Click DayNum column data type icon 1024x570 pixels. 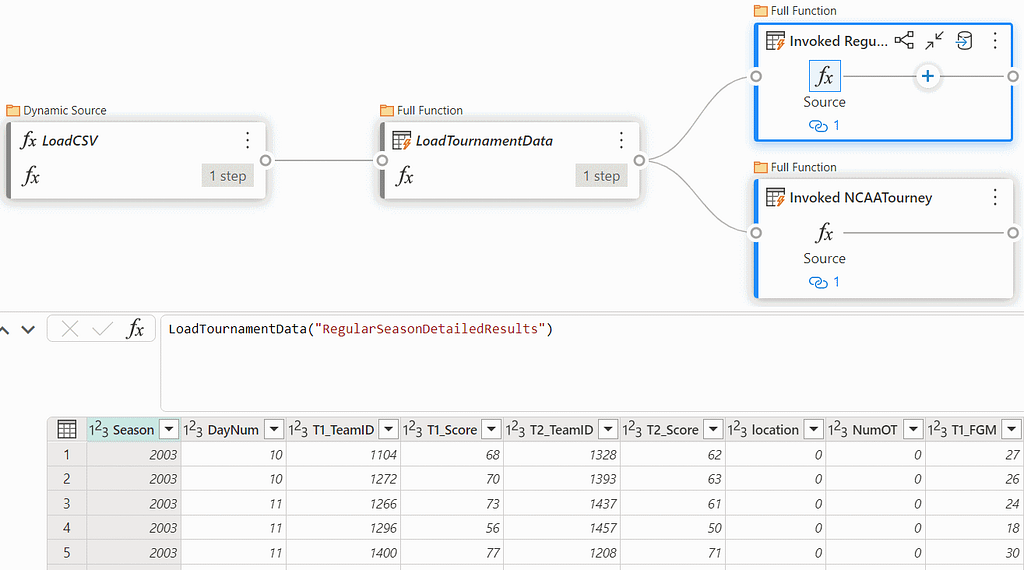pos(193,429)
